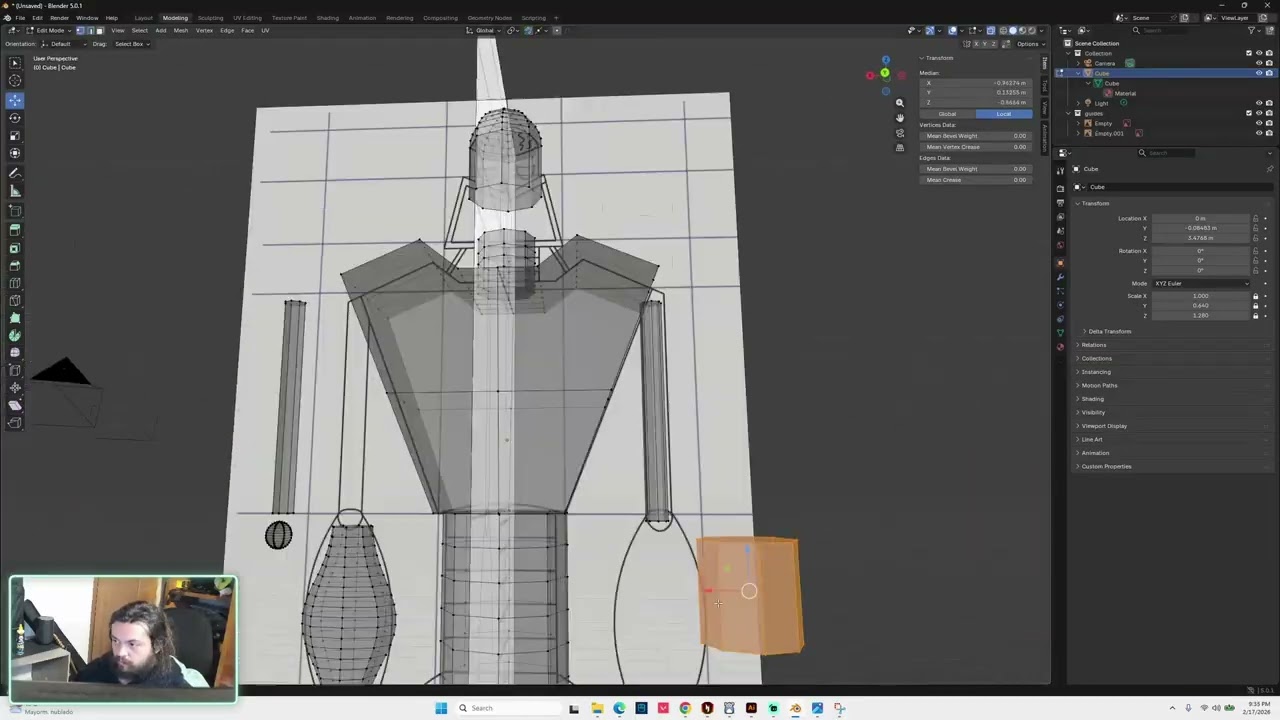
Task: Hide Light with its eye icon
Action: pos(1259,103)
